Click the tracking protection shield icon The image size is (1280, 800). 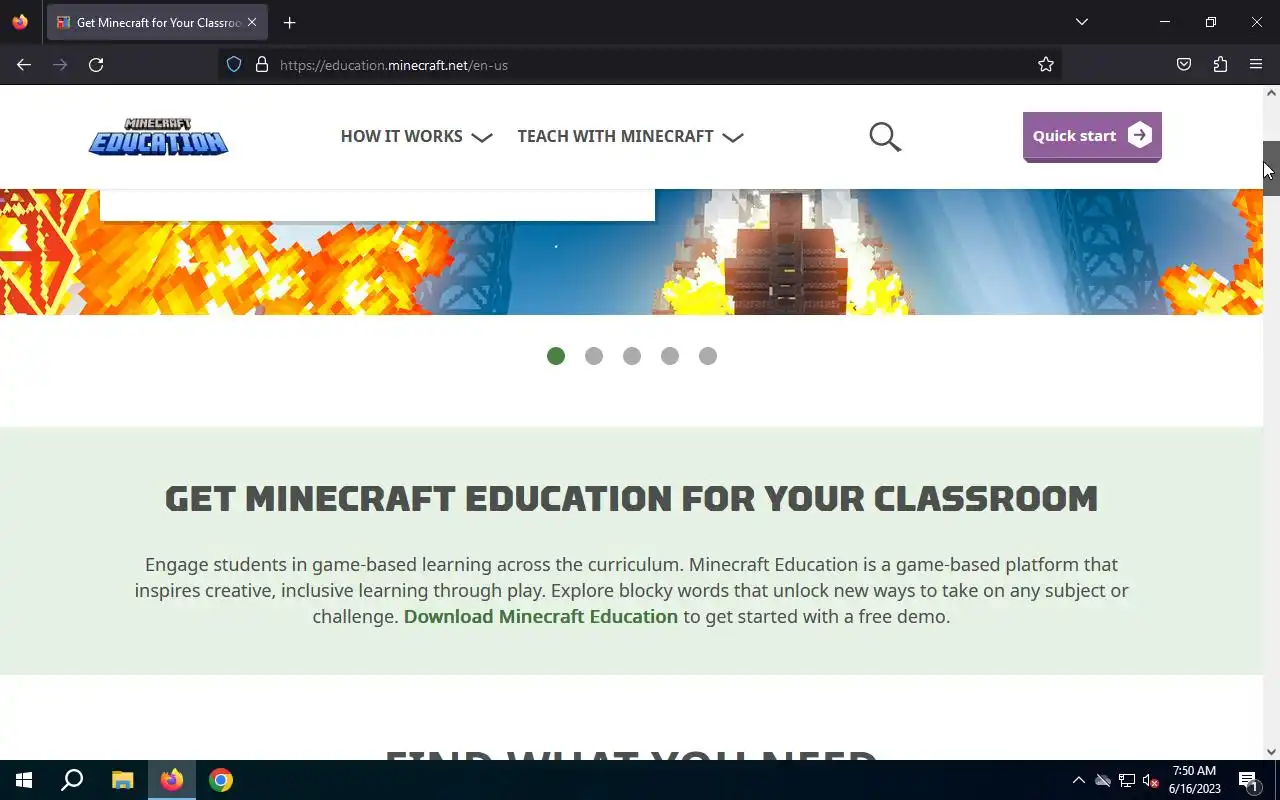point(234,65)
